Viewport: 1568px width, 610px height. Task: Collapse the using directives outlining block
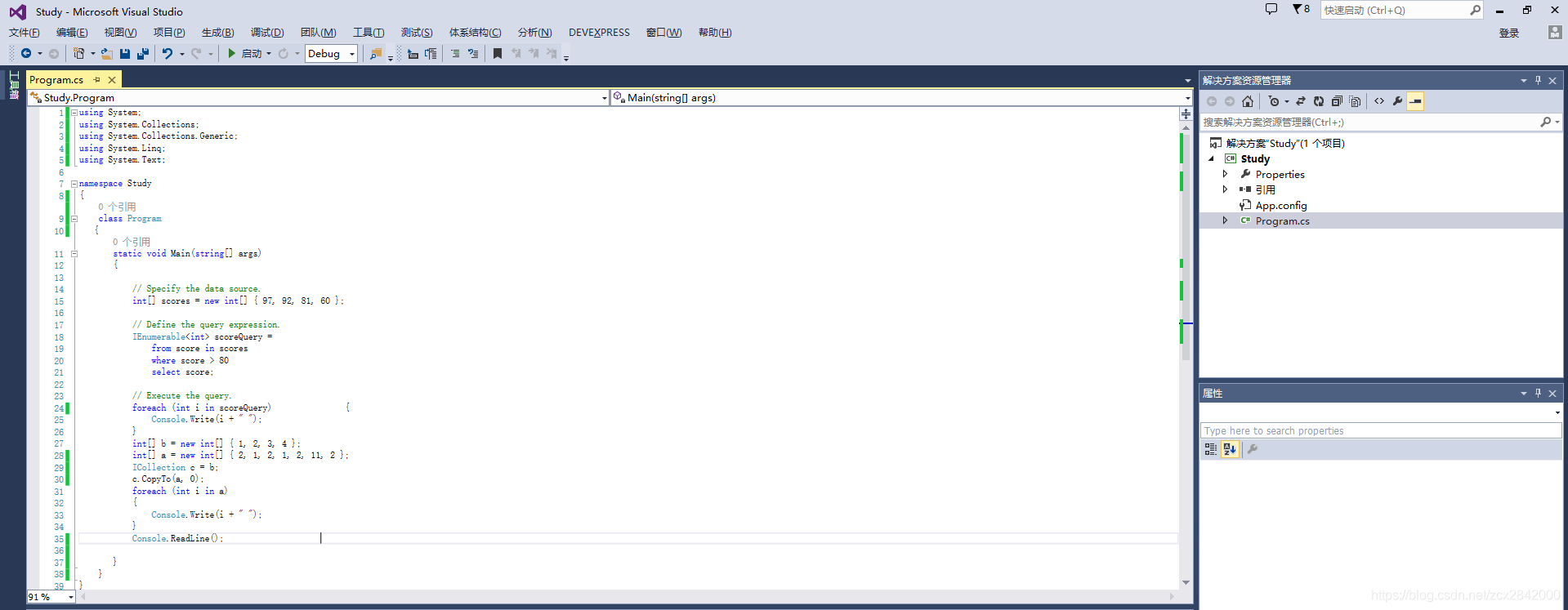(74, 113)
